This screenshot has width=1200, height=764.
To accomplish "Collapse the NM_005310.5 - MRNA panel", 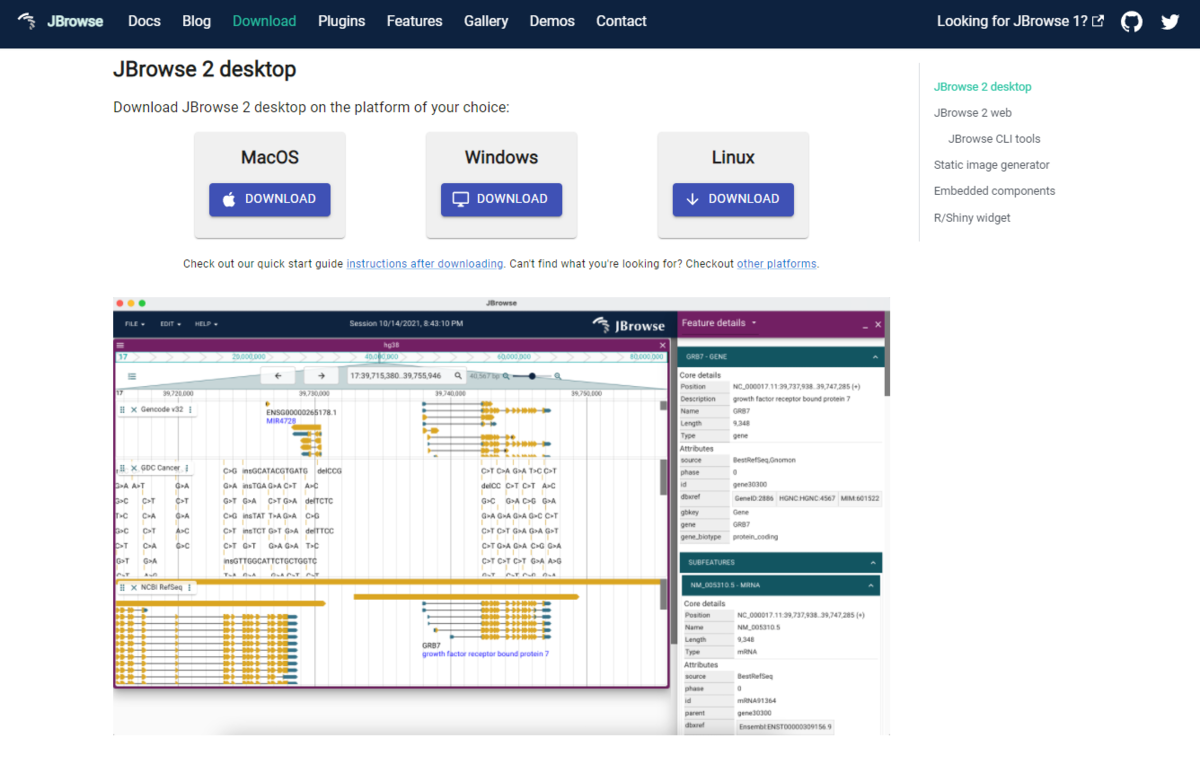I will tap(871, 586).
